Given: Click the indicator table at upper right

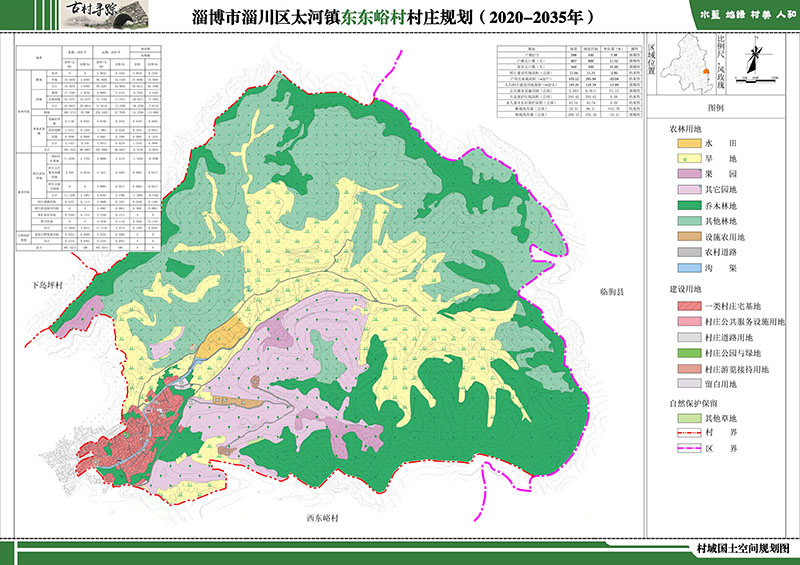Looking at the screenshot, I should tap(569, 82).
